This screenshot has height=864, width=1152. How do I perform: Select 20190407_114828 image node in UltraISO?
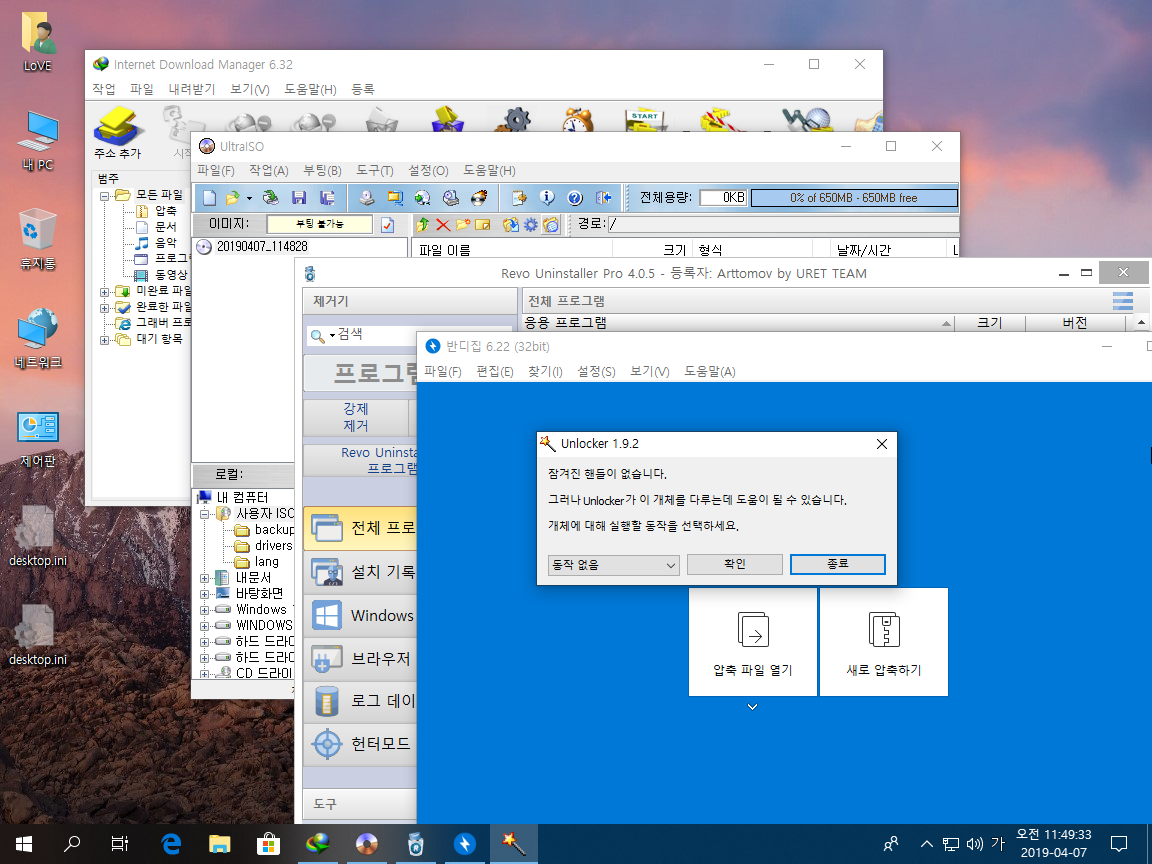[x=262, y=247]
